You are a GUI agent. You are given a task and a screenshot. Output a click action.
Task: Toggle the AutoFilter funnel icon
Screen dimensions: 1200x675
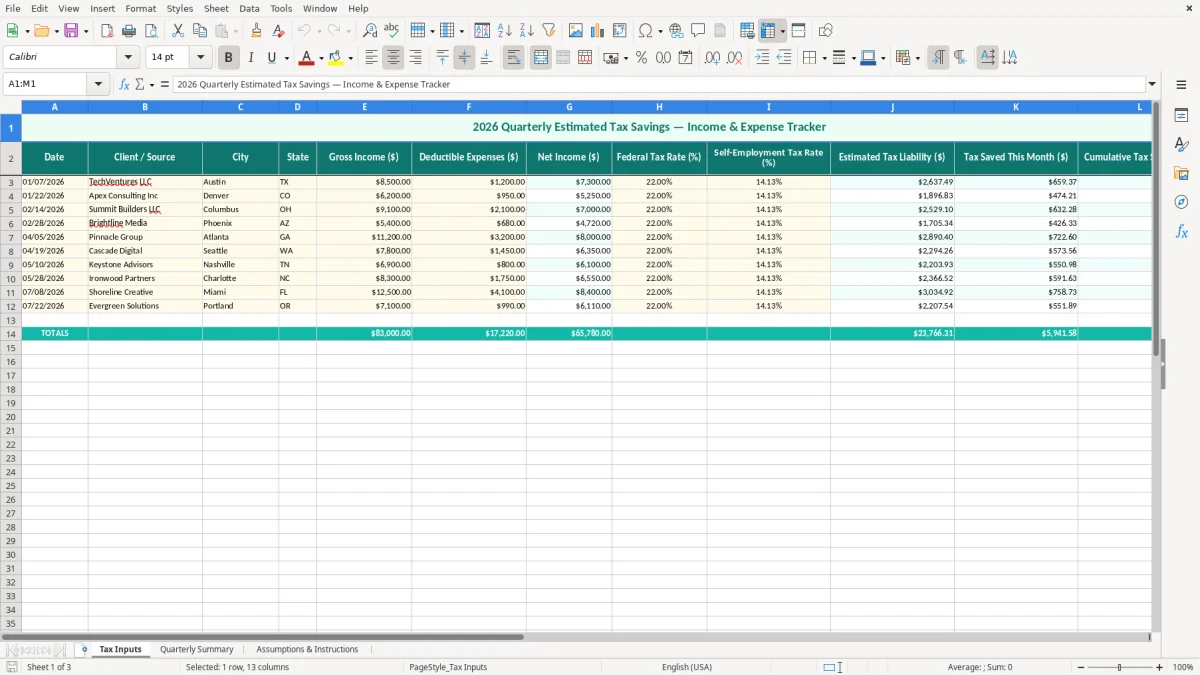point(549,31)
